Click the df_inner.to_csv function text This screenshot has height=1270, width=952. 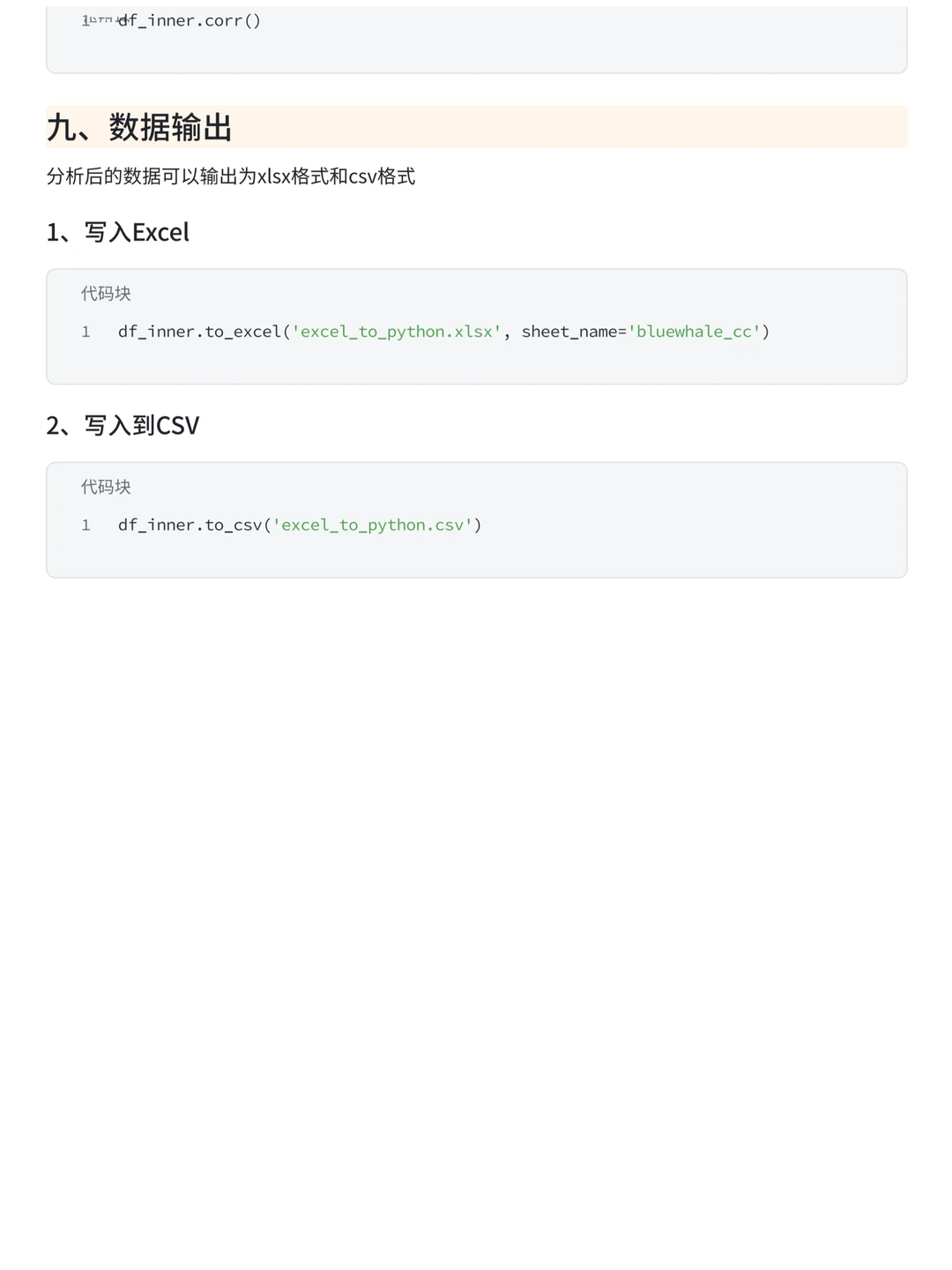point(190,525)
